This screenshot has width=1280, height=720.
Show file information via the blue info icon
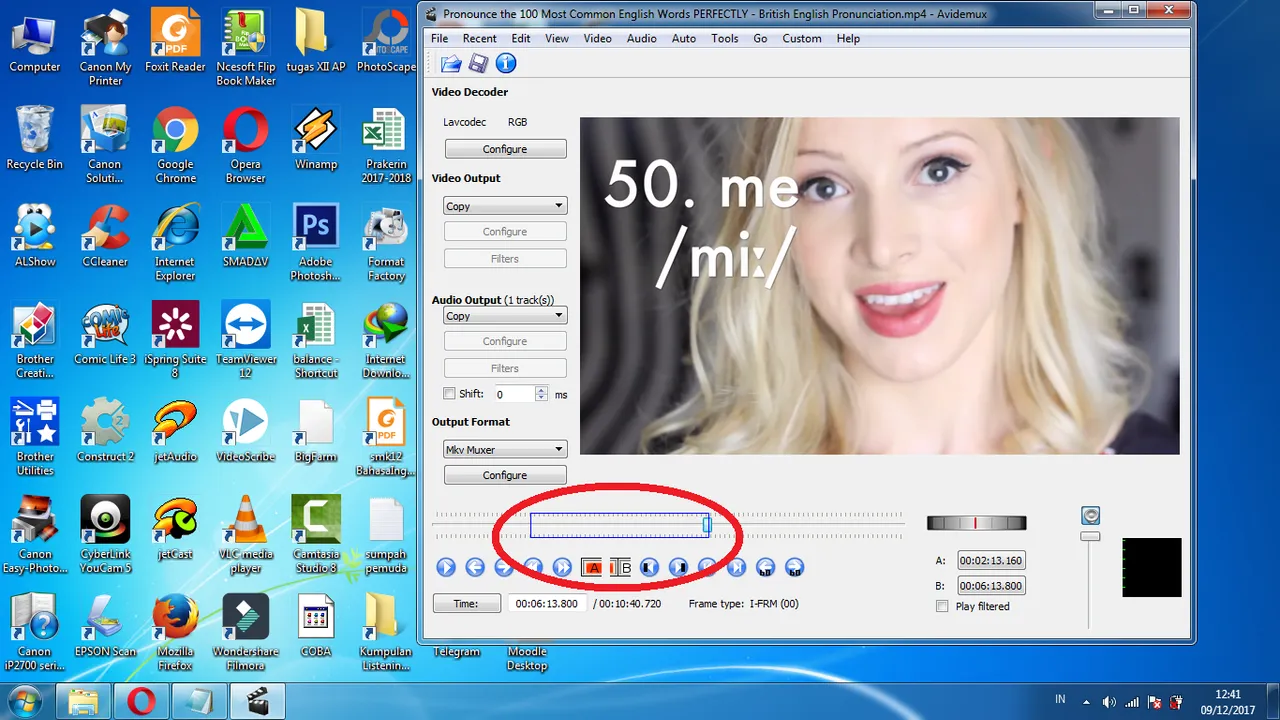pyautogui.click(x=506, y=64)
